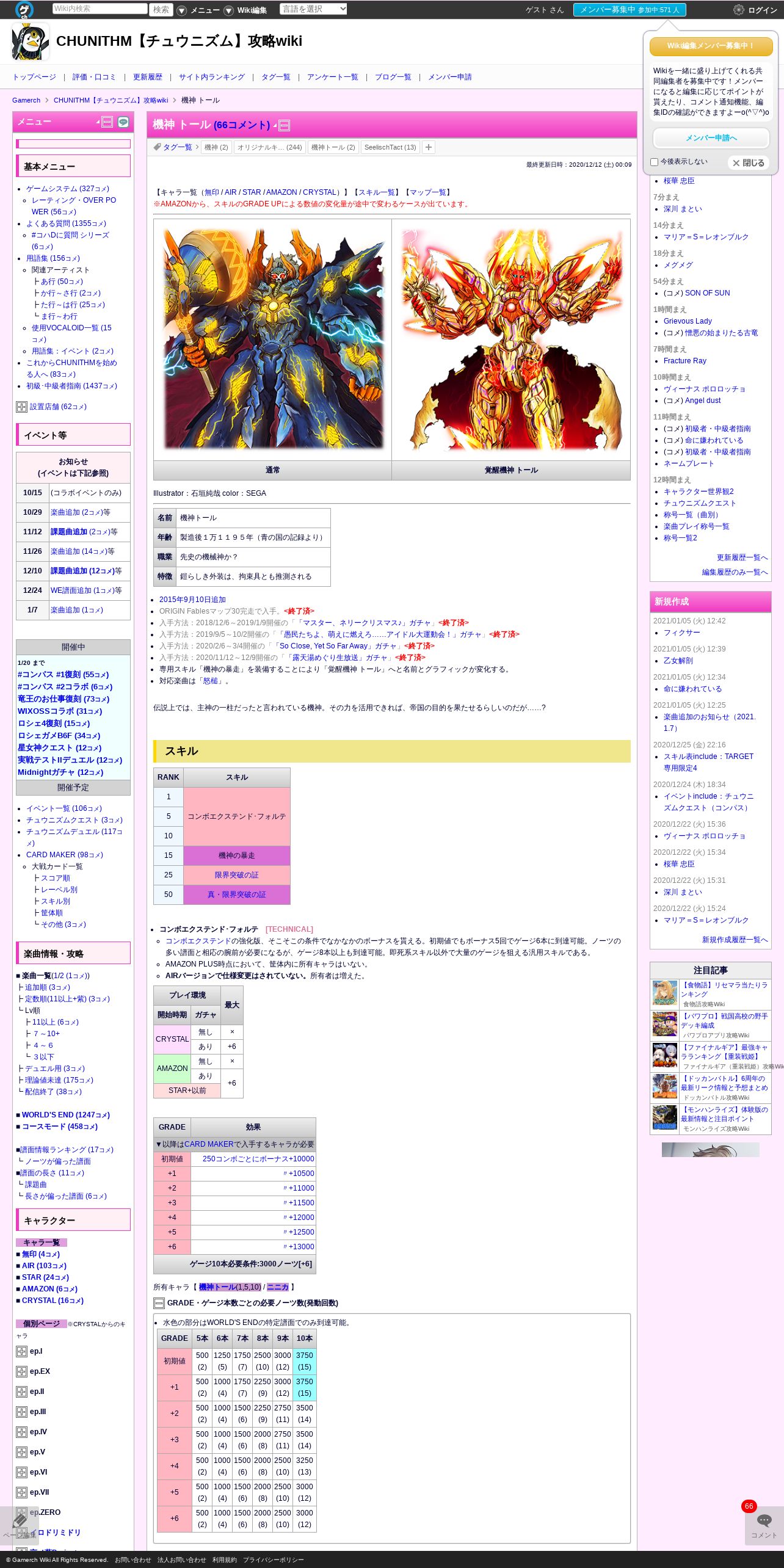784x1568 pixels.
Task: Open アンケート一覧 nav link
Action: click(x=333, y=77)
